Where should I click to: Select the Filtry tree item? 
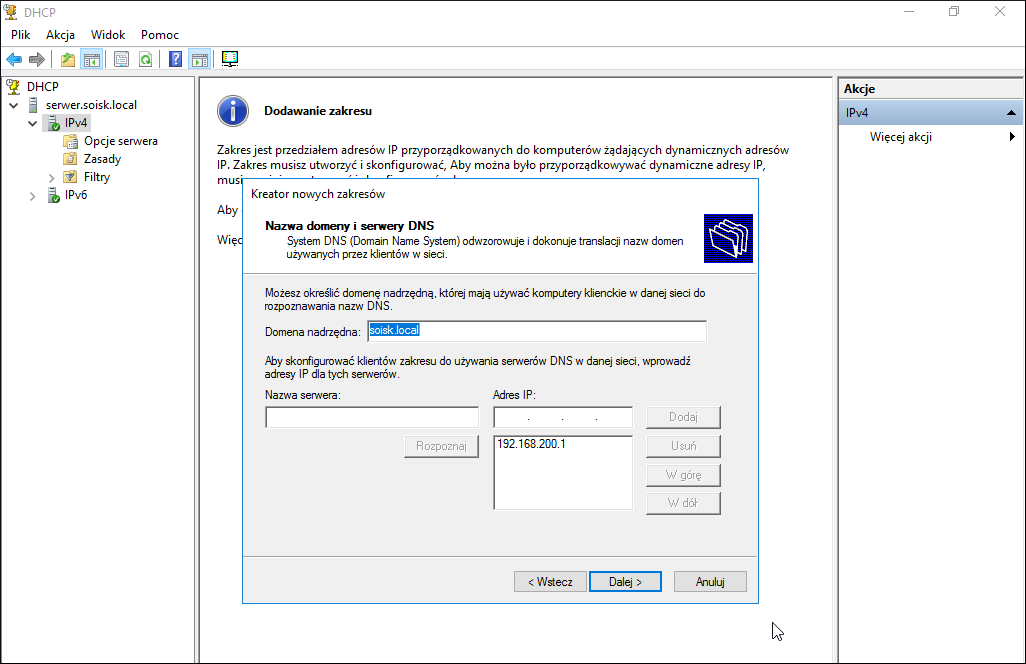97,177
